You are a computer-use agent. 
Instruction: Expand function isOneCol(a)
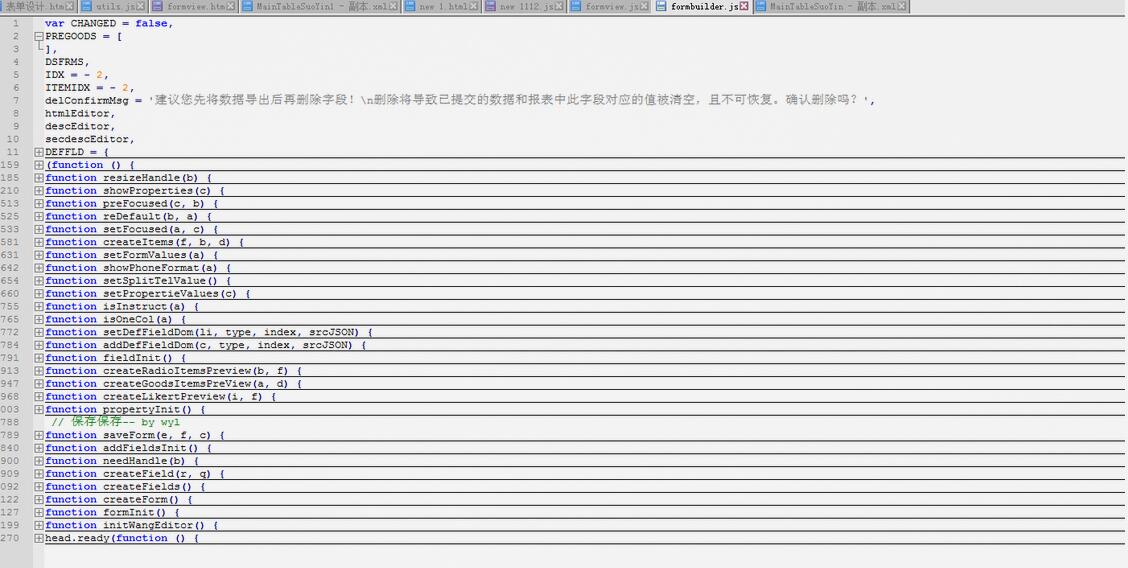pyautogui.click(x=39, y=319)
